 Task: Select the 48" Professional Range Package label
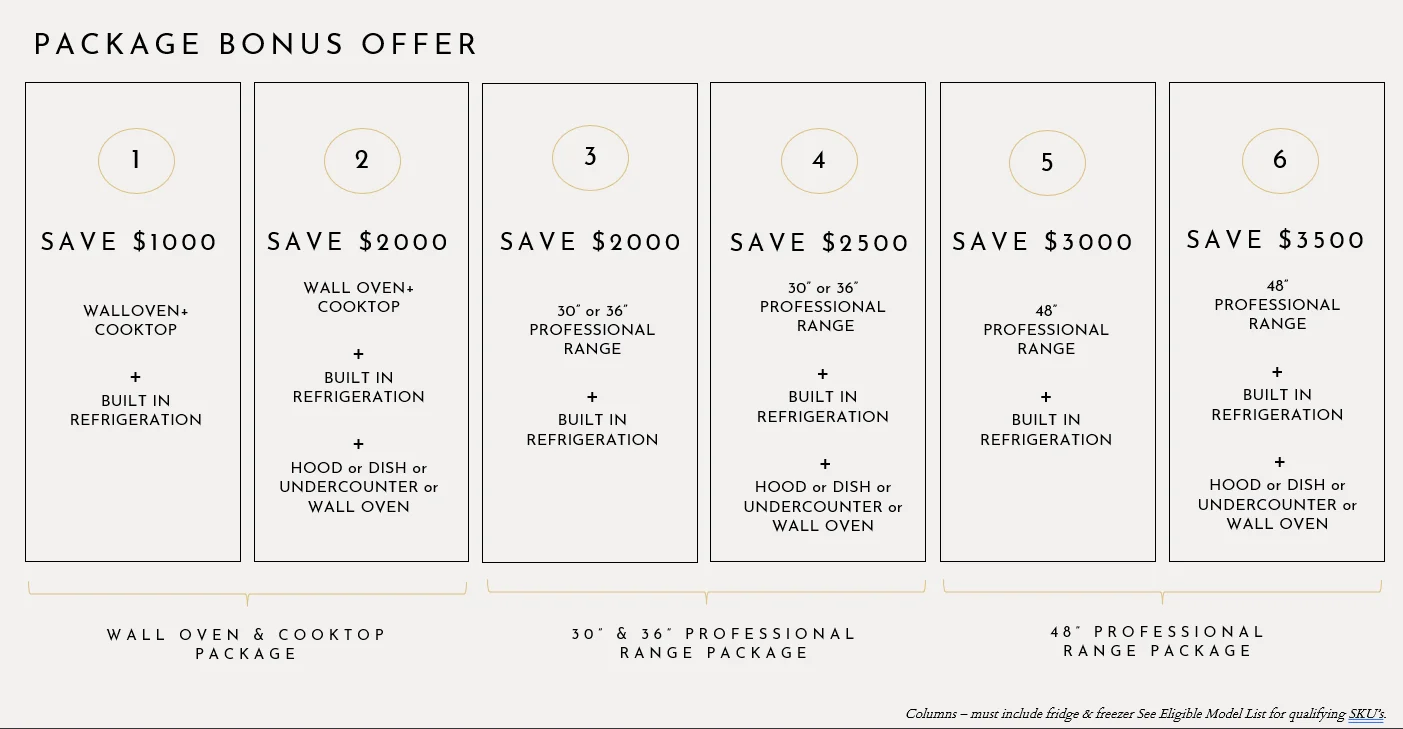(x=1157, y=641)
